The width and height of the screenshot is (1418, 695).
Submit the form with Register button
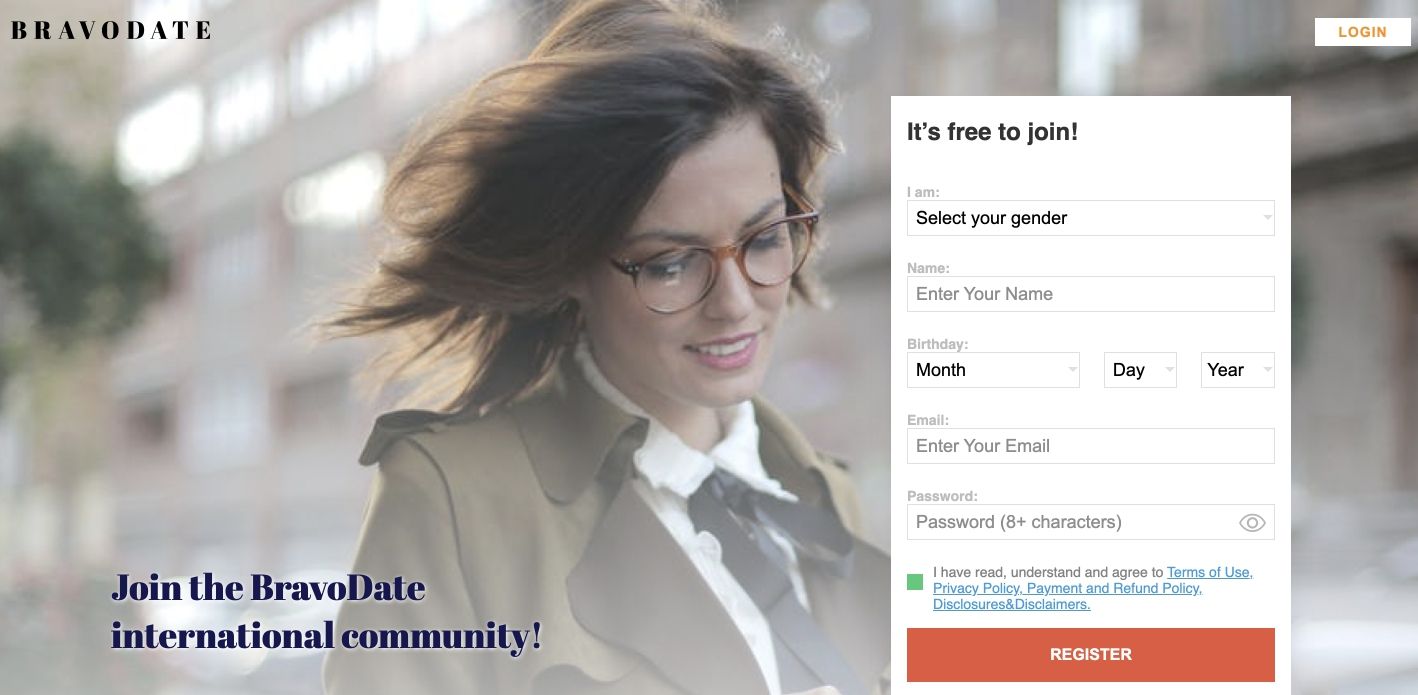[1090, 655]
